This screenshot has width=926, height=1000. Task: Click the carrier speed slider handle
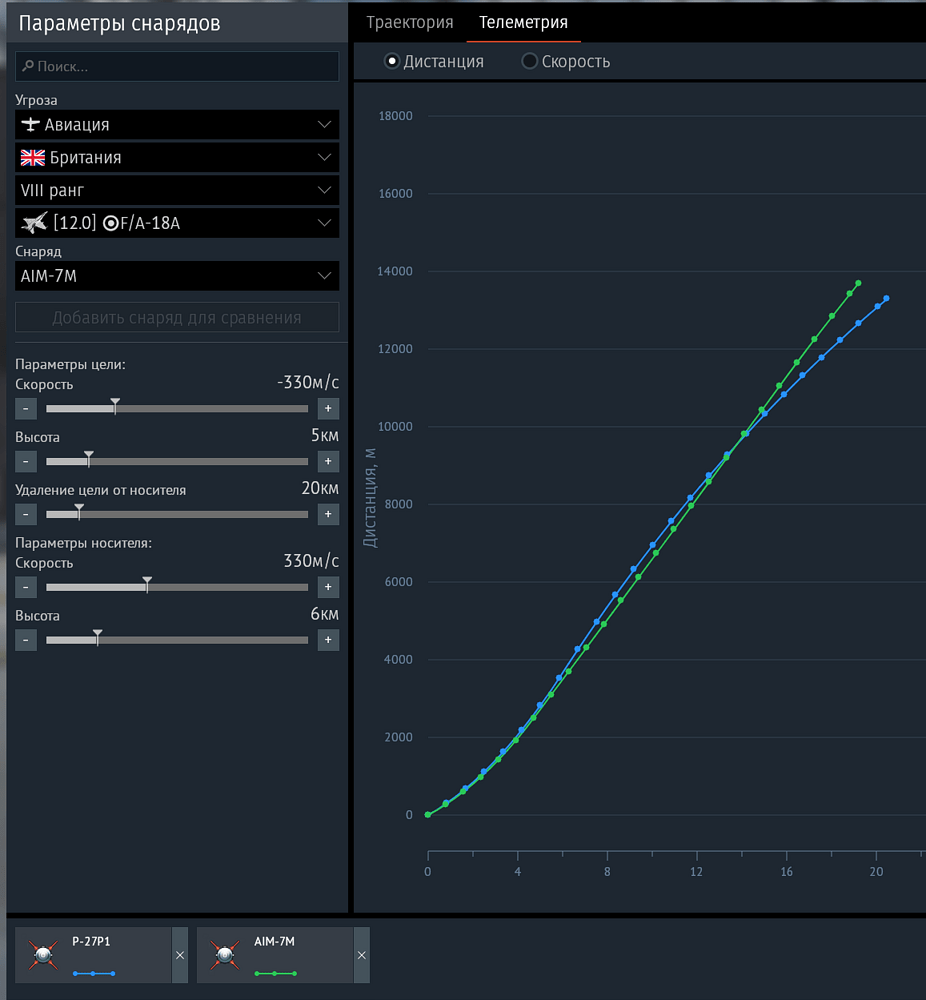[147, 584]
